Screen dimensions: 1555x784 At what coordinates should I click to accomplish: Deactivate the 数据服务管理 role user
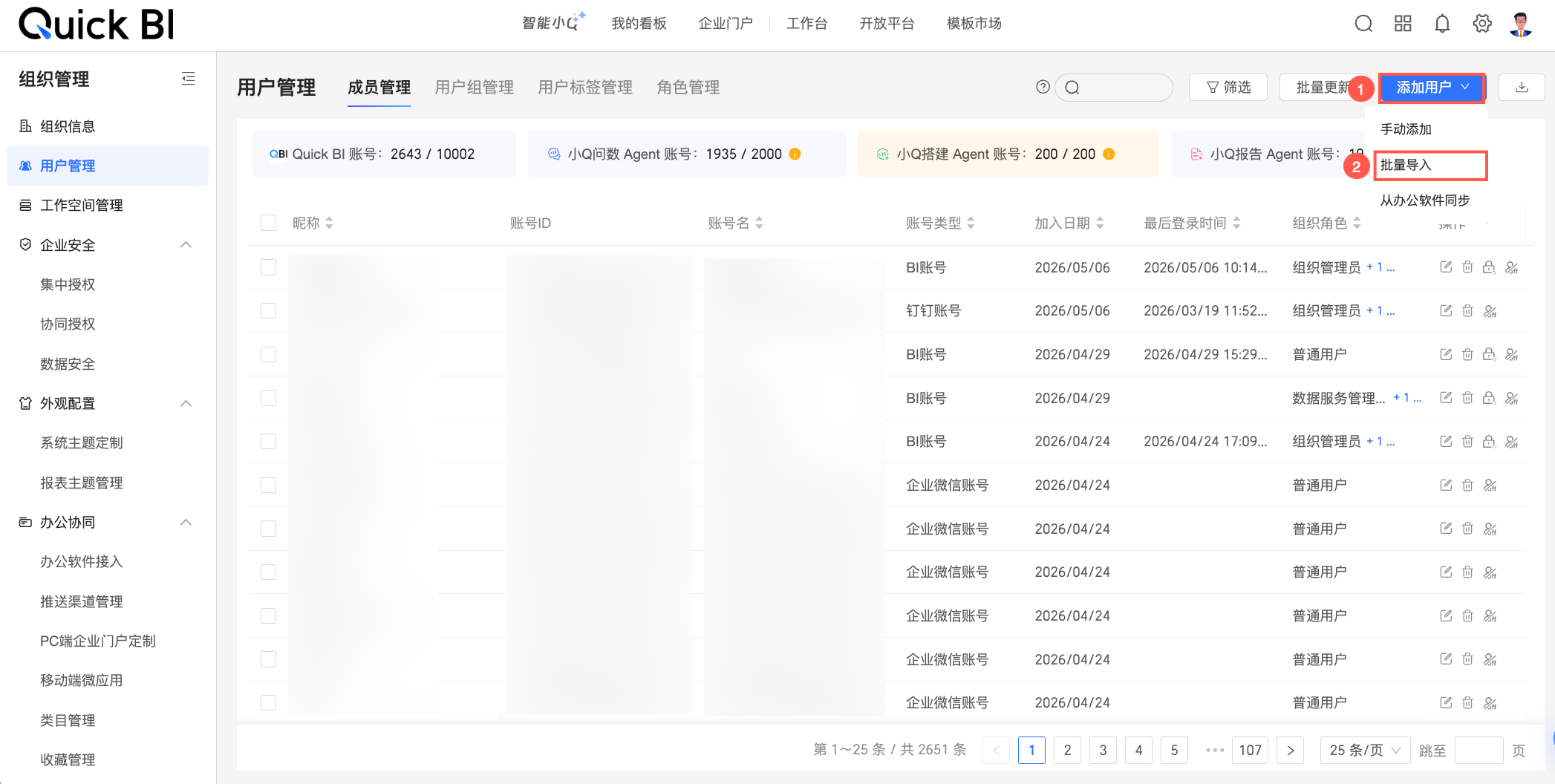pyautogui.click(x=1511, y=398)
